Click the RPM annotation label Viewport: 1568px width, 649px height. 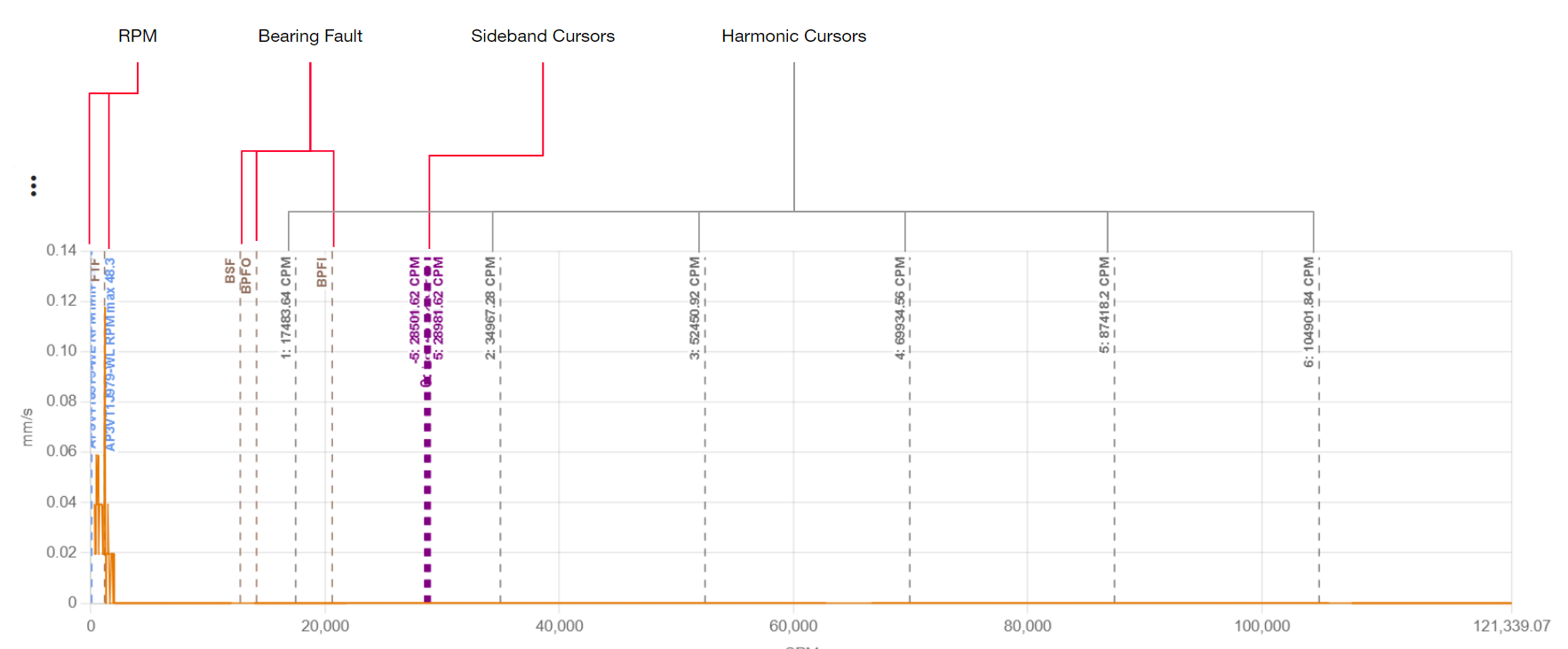(138, 36)
